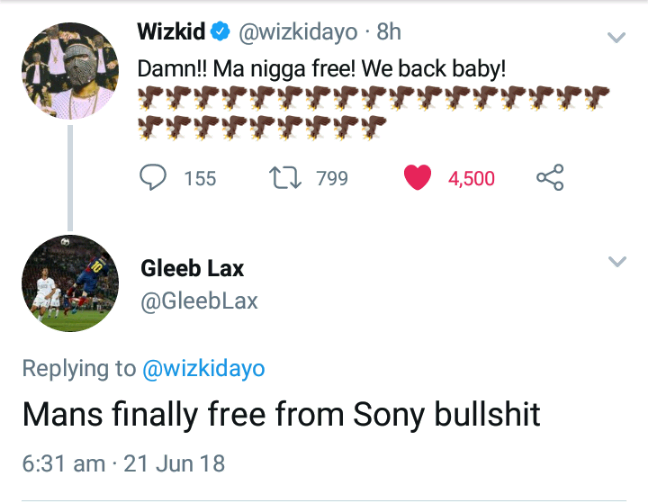
Task: Click the 4,500 likes count
Action: (x=471, y=178)
